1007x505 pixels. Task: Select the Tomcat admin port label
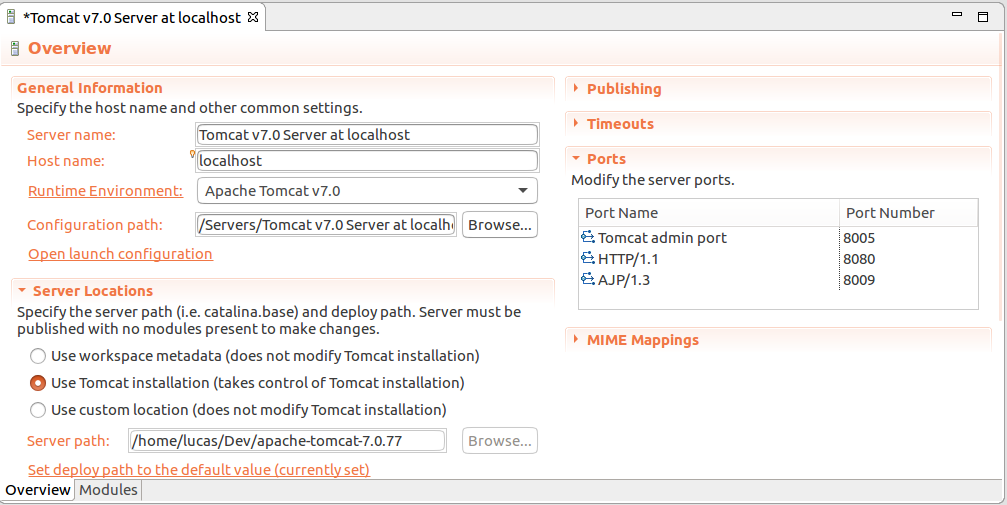pos(662,238)
